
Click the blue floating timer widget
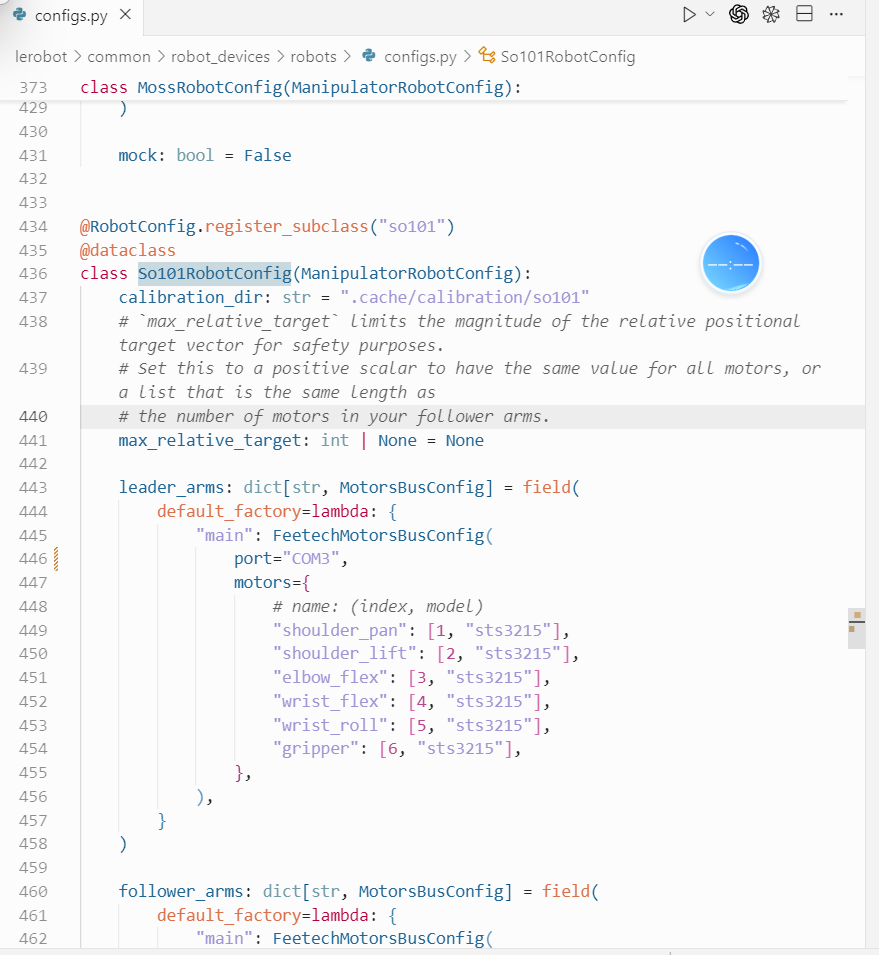[x=730, y=264]
